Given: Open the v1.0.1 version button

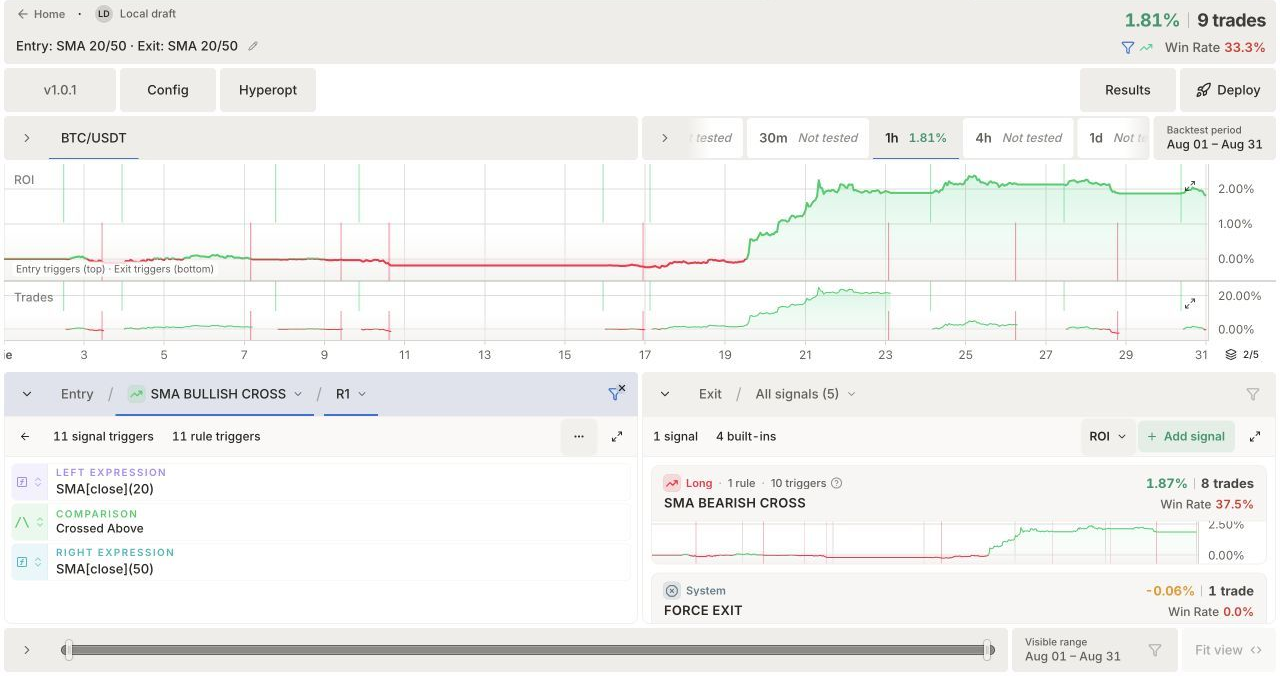Looking at the screenshot, I should (60, 90).
